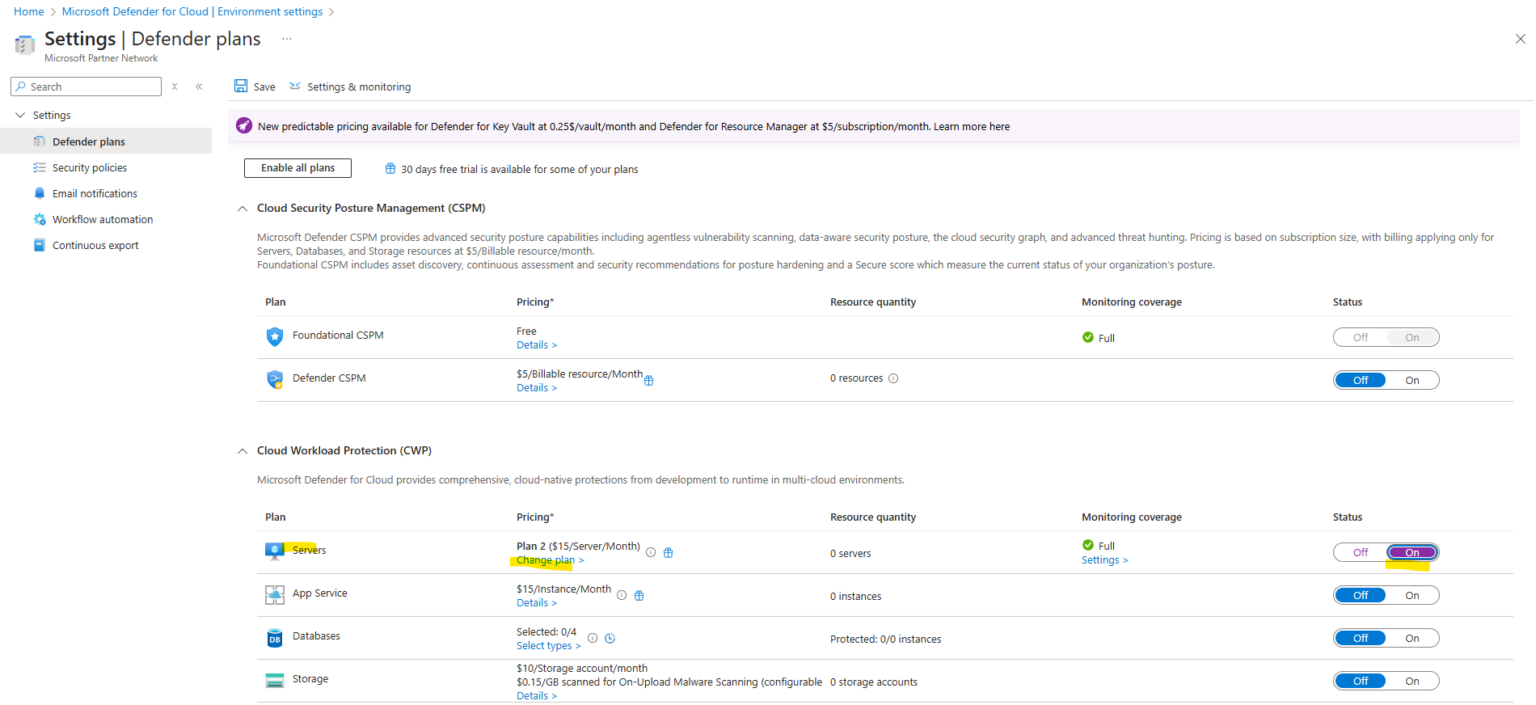Viewport: 1536px width, 705px height.
Task: Open Details link under Foundational CSPM
Action: point(537,345)
